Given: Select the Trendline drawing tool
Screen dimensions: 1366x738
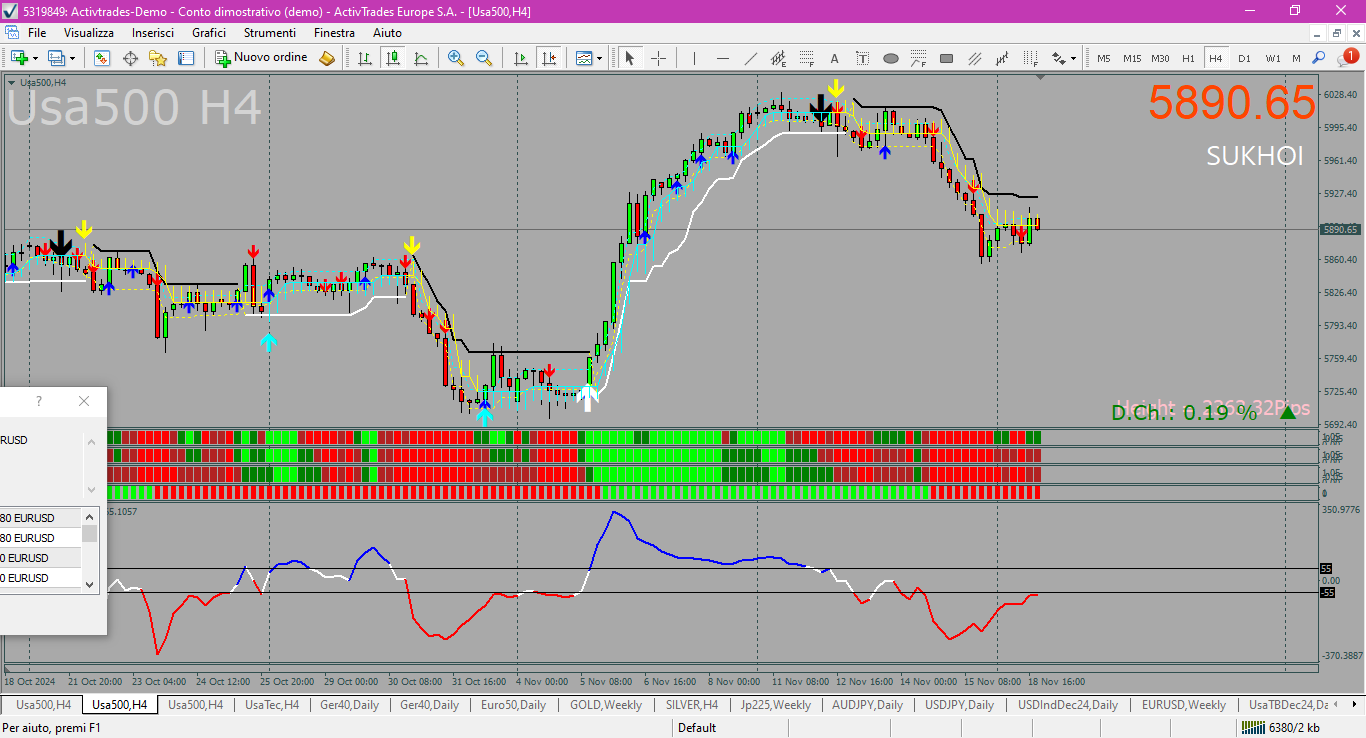Looking at the screenshot, I should pyautogui.click(x=750, y=58).
